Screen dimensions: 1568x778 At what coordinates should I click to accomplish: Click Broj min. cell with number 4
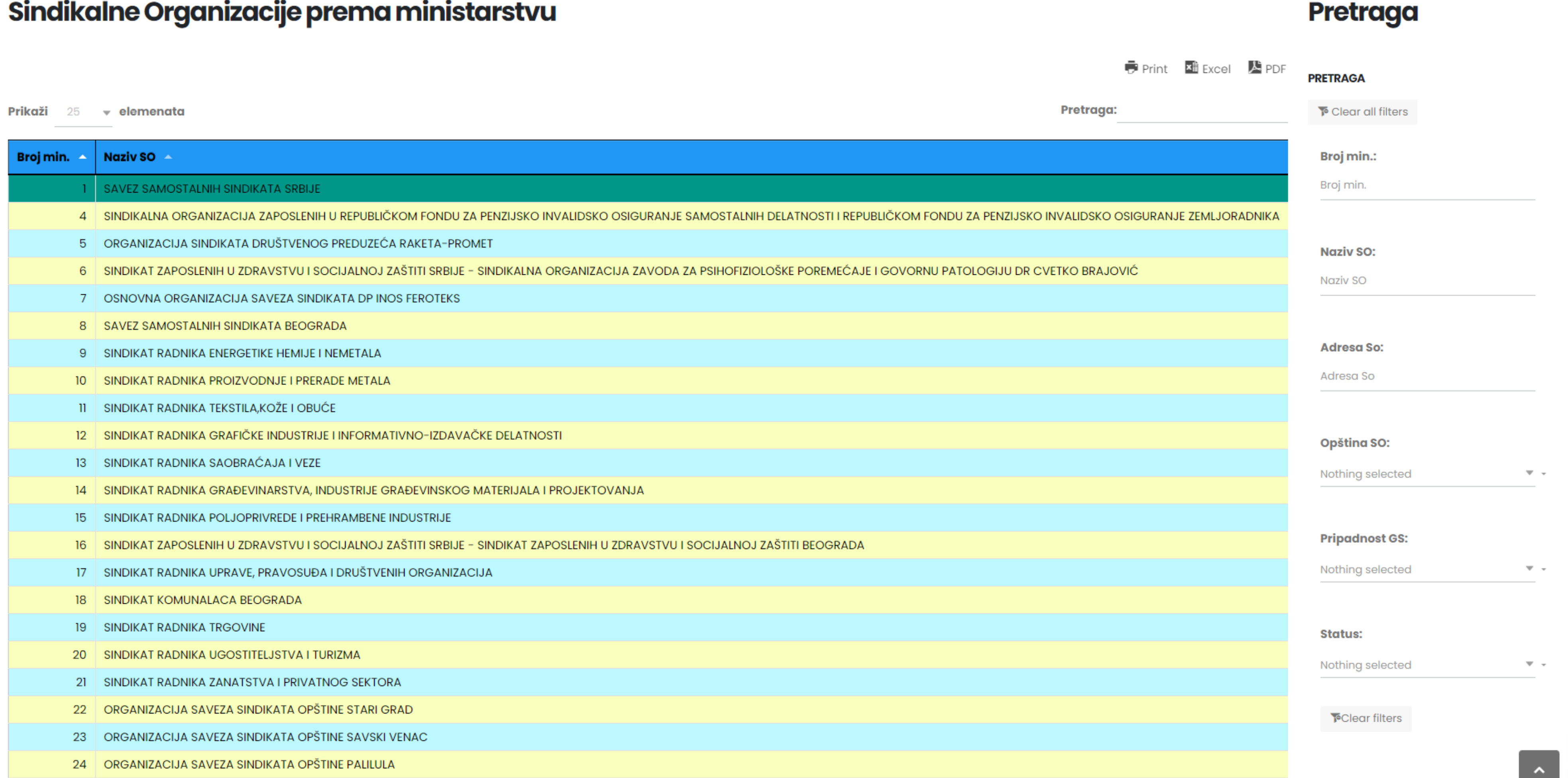[x=52, y=216]
